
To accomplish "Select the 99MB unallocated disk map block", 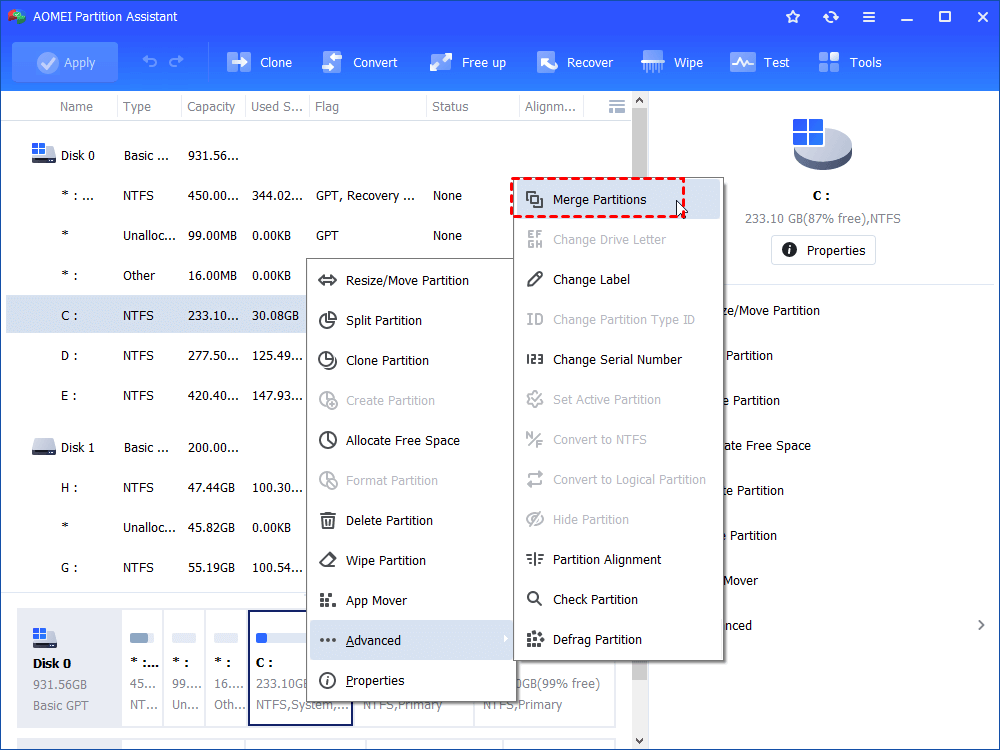I will tap(184, 668).
